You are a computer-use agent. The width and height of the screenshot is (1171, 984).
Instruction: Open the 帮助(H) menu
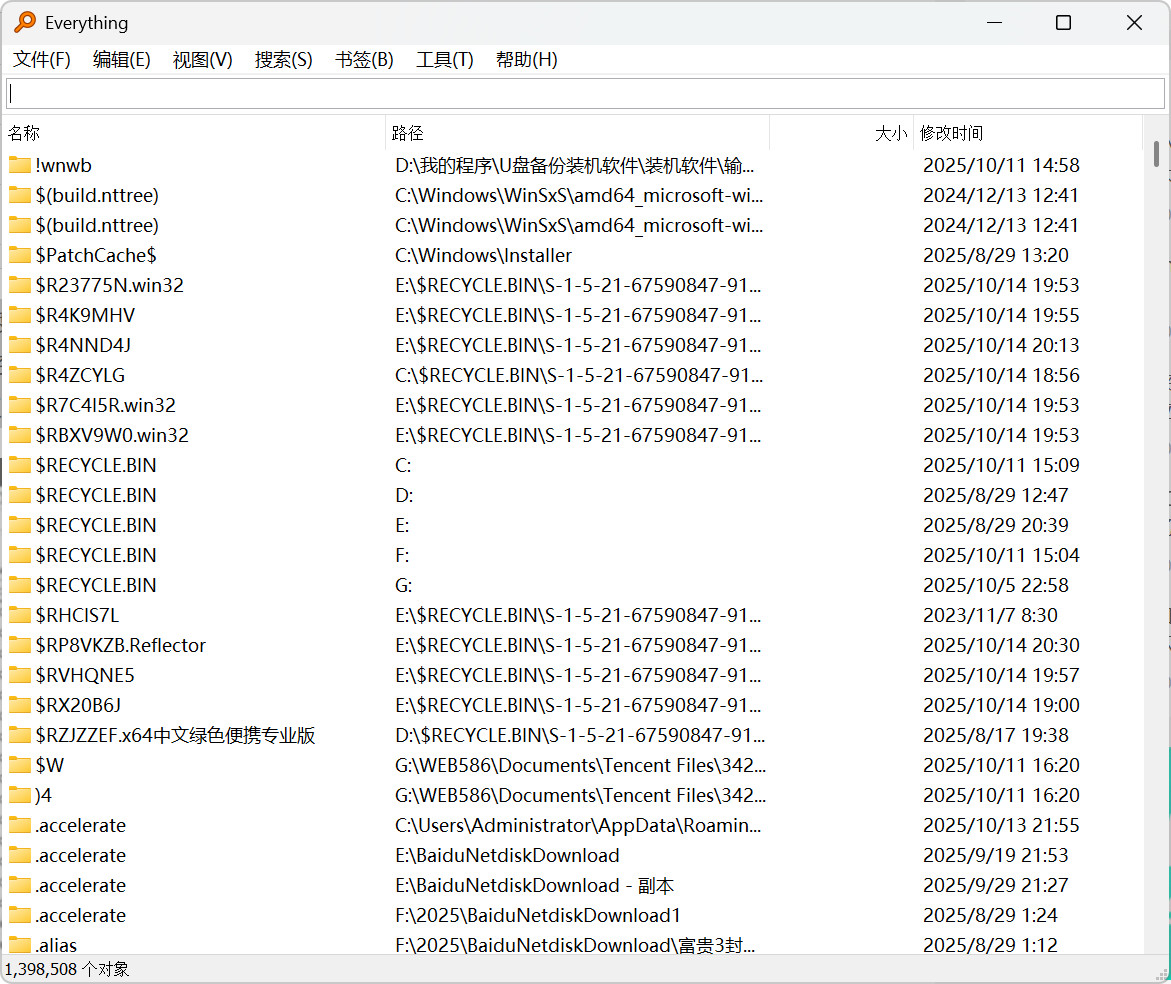[x=526, y=59]
